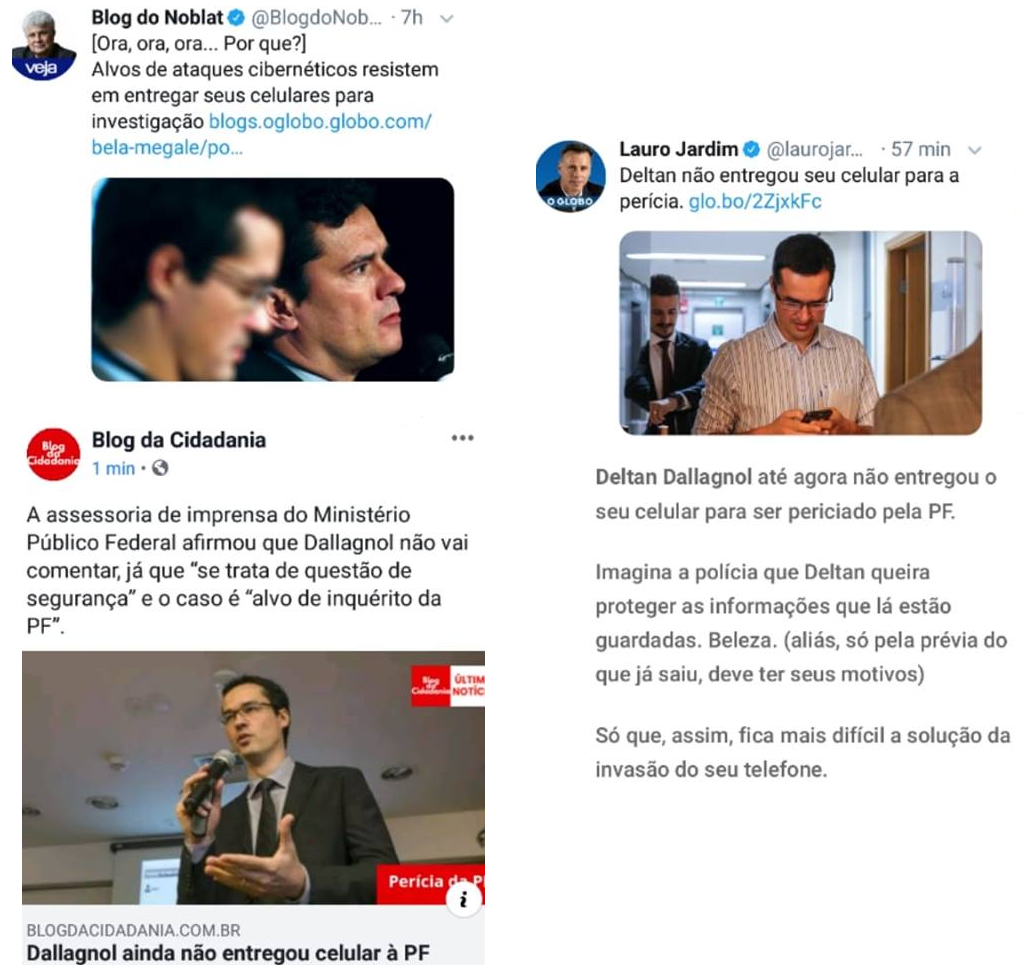Open link info icon on article preview
The image size is (1027, 979).
464,899
